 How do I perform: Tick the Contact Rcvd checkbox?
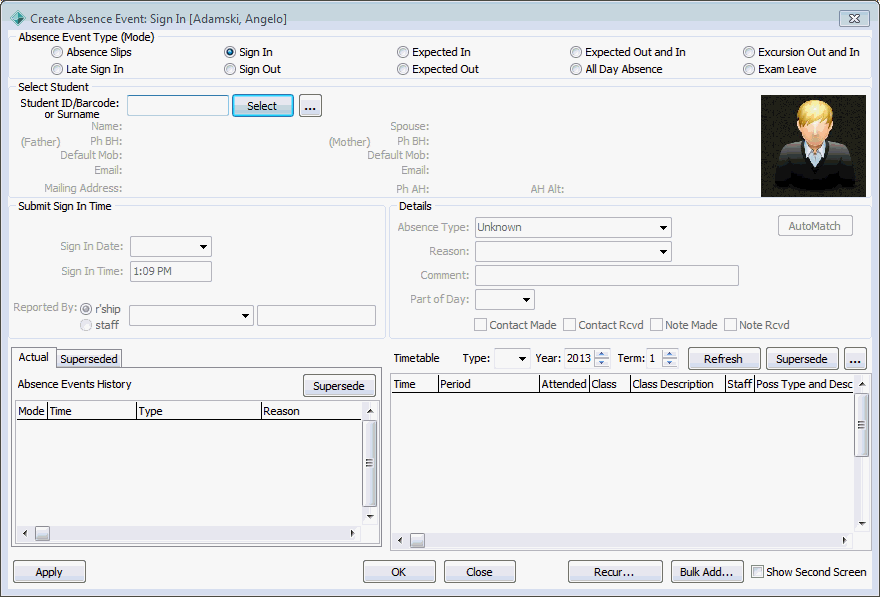[x=570, y=325]
